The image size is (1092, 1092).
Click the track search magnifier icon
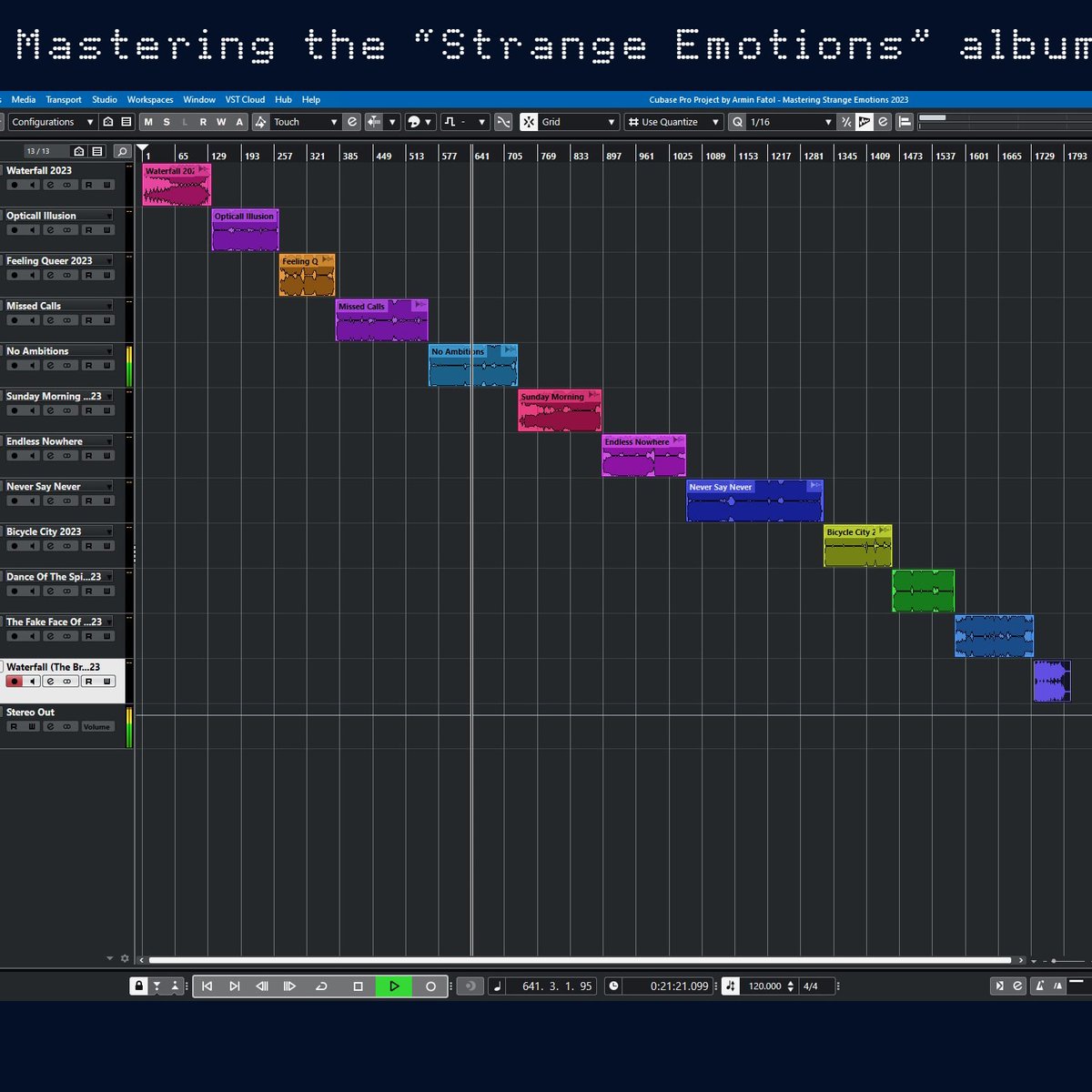pos(122,151)
